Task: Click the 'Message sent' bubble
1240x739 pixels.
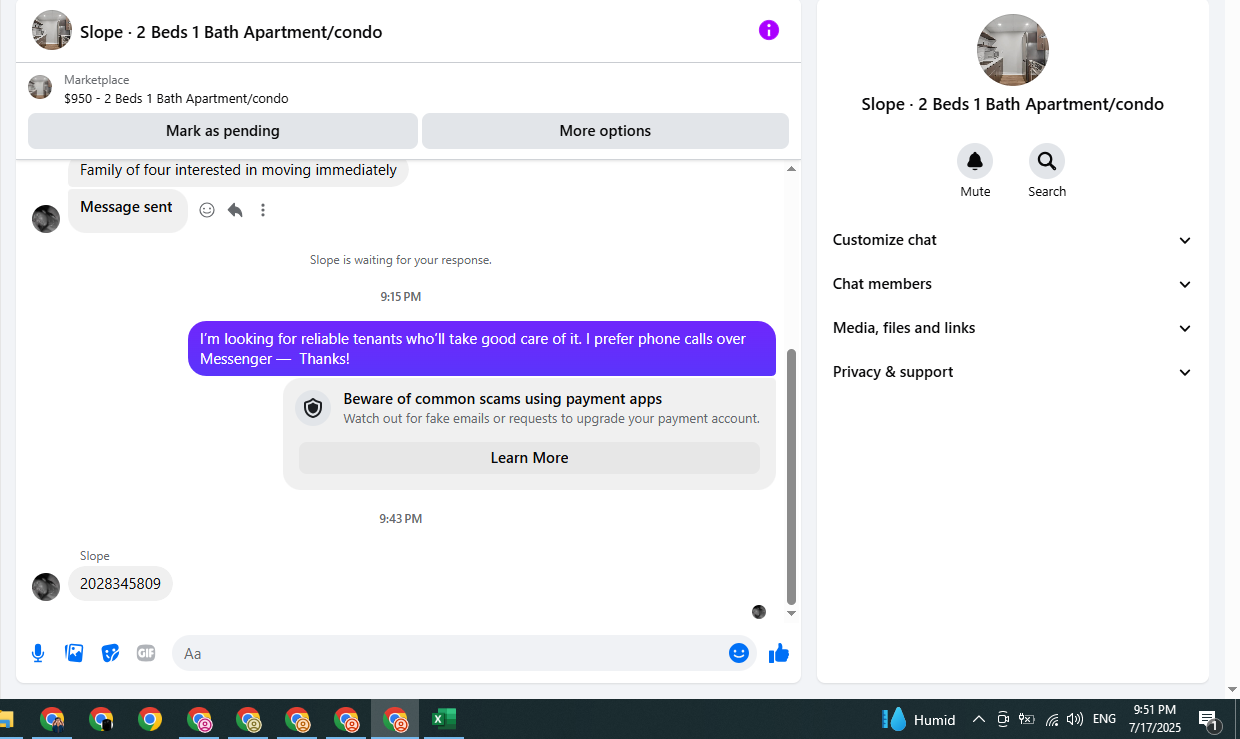Action: coord(127,210)
